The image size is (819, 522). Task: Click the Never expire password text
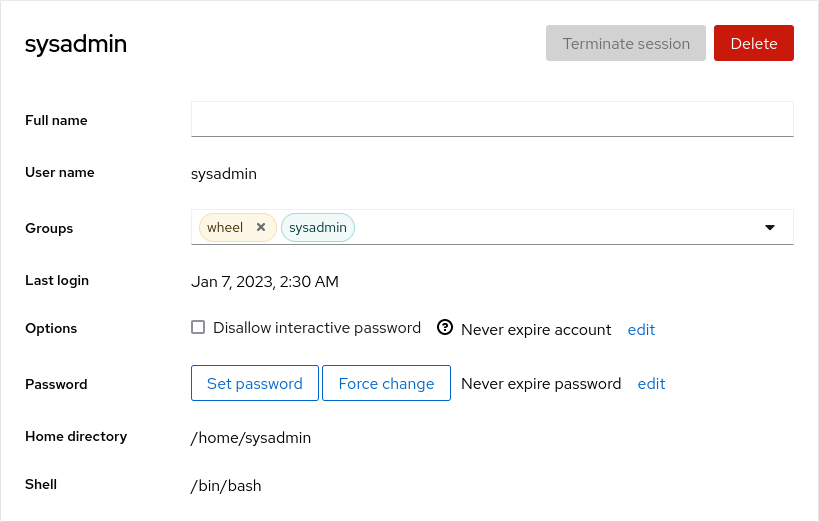(541, 383)
